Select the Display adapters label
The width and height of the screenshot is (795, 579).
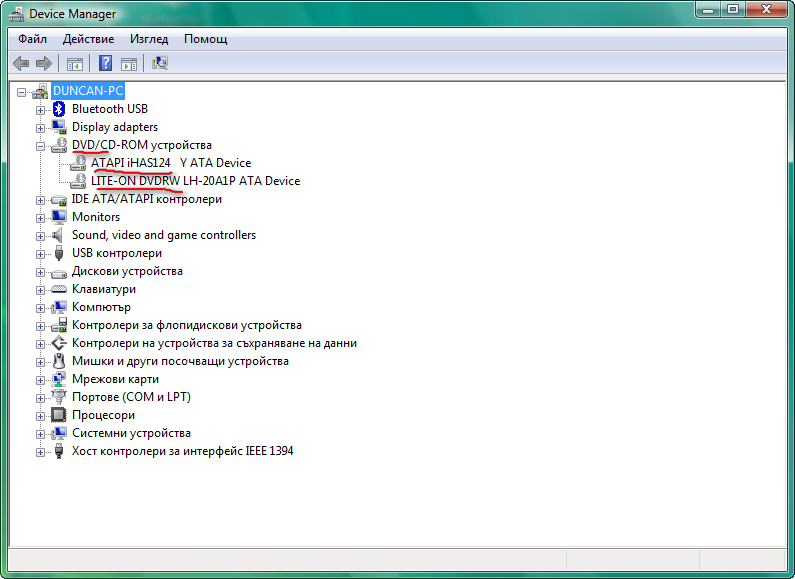point(115,127)
